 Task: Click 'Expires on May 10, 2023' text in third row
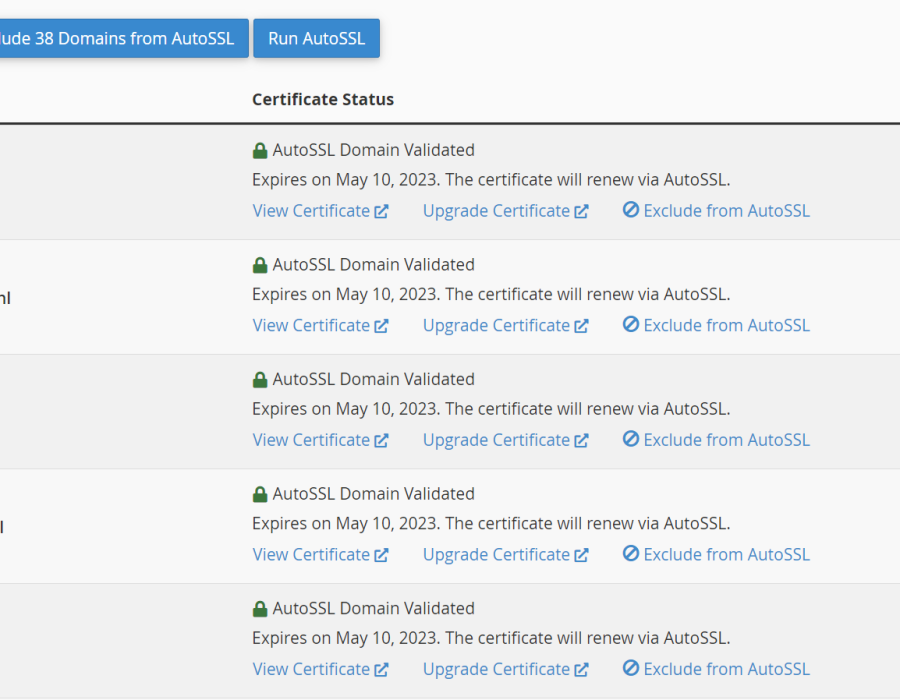(x=346, y=409)
